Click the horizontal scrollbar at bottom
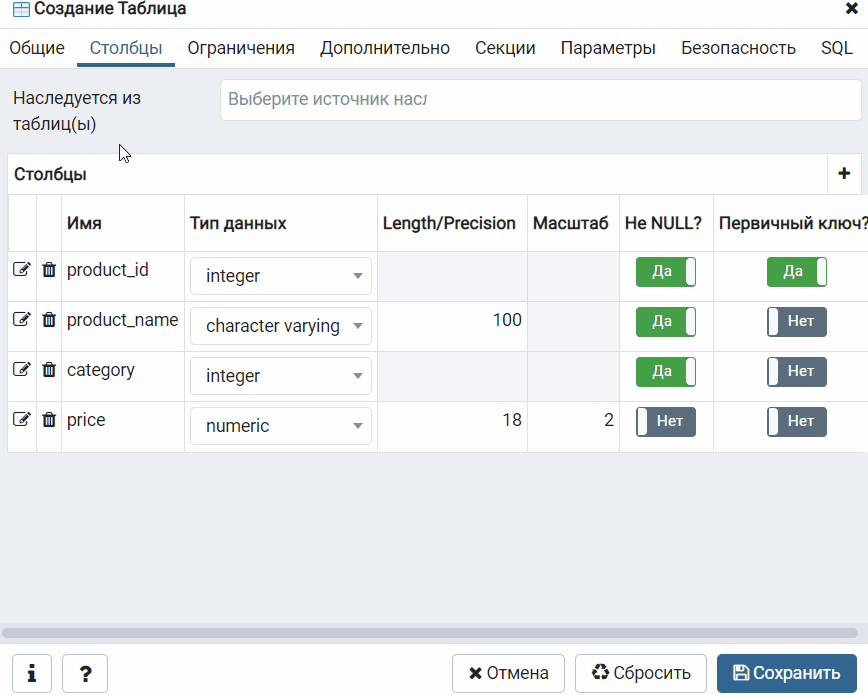Image resolution: width=868 pixels, height=695 pixels. pyautogui.click(x=430, y=633)
